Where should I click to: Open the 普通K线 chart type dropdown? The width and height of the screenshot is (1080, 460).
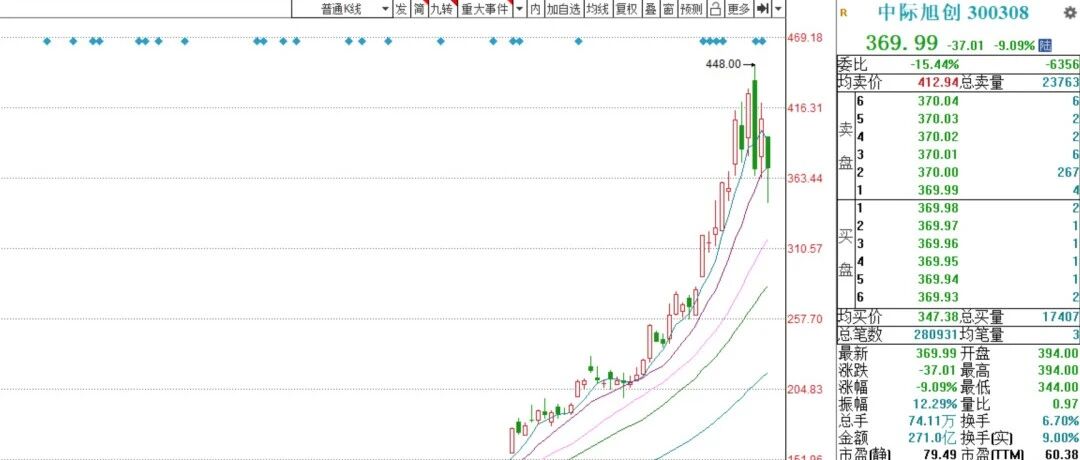coord(342,9)
